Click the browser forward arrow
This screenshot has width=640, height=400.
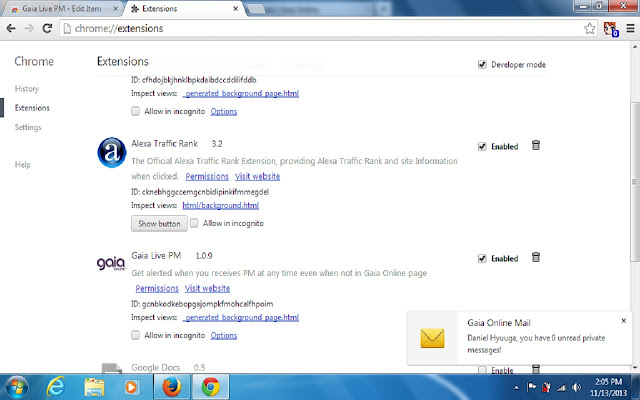pyautogui.click(x=29, y=28)
